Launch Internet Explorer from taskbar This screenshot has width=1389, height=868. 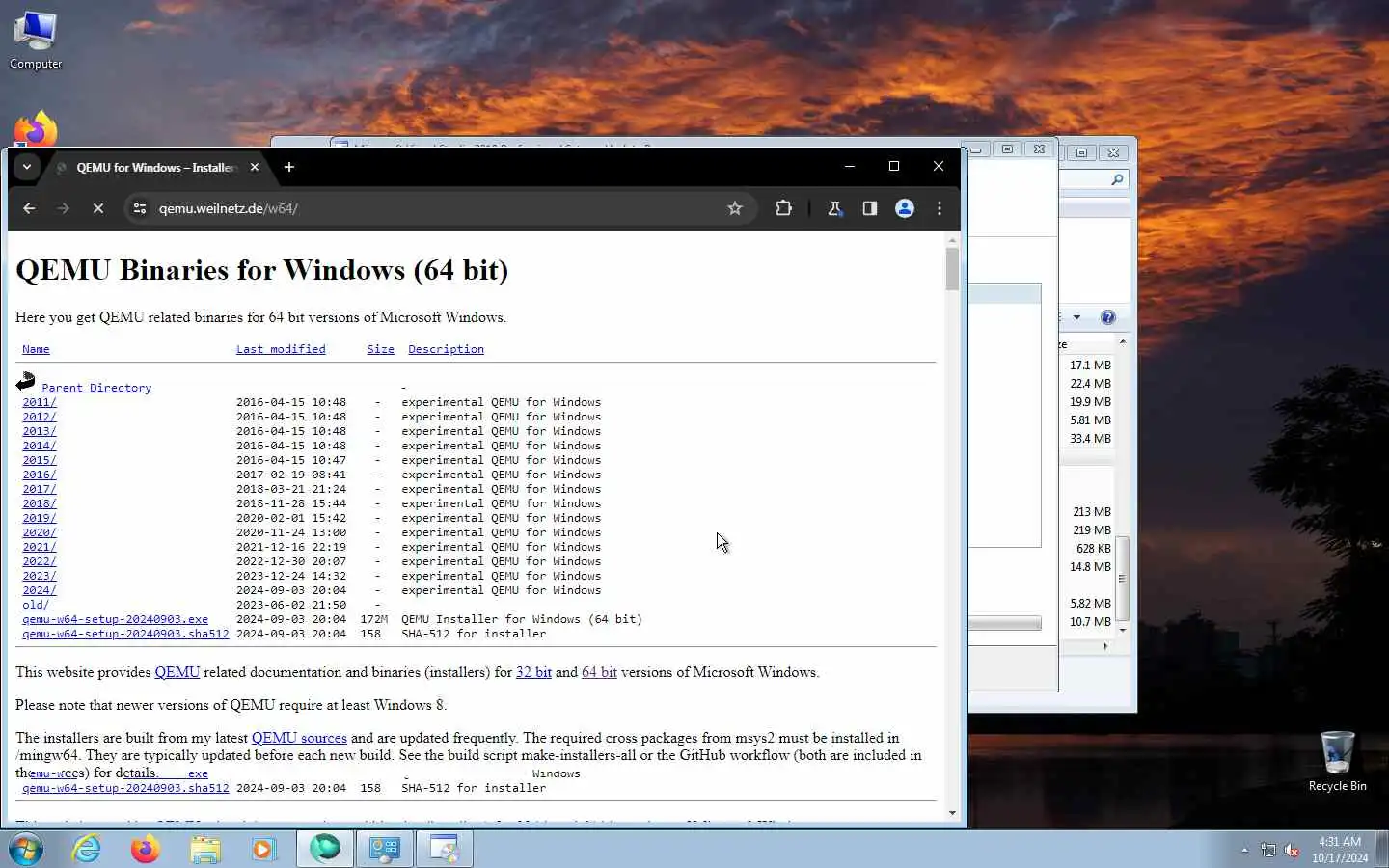[x=87, y=850]
